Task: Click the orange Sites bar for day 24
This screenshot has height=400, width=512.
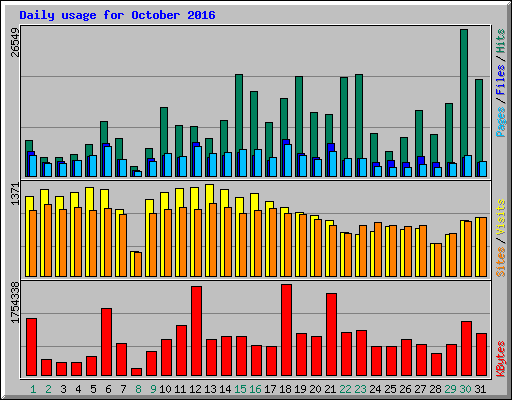Action: 378,249
